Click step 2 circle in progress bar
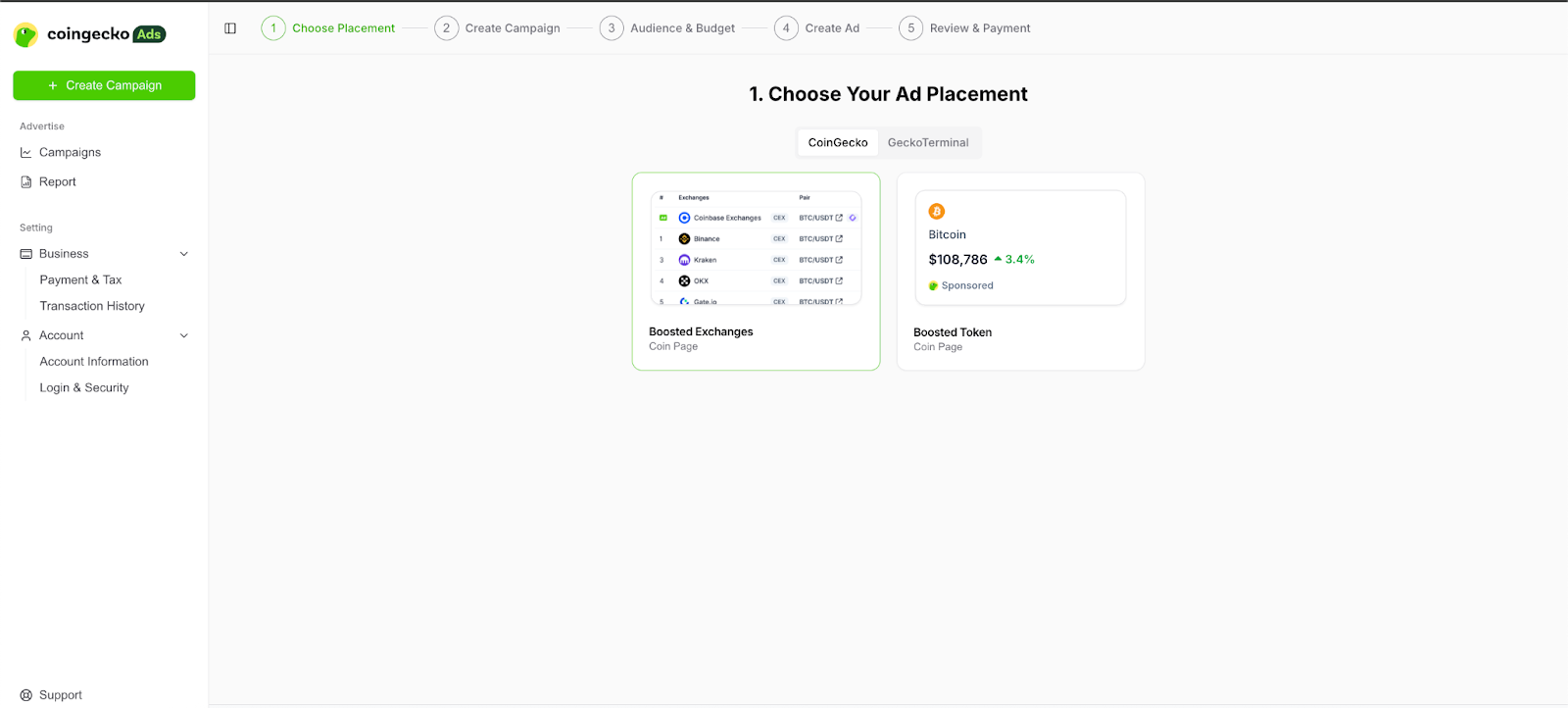 [446, 28]
